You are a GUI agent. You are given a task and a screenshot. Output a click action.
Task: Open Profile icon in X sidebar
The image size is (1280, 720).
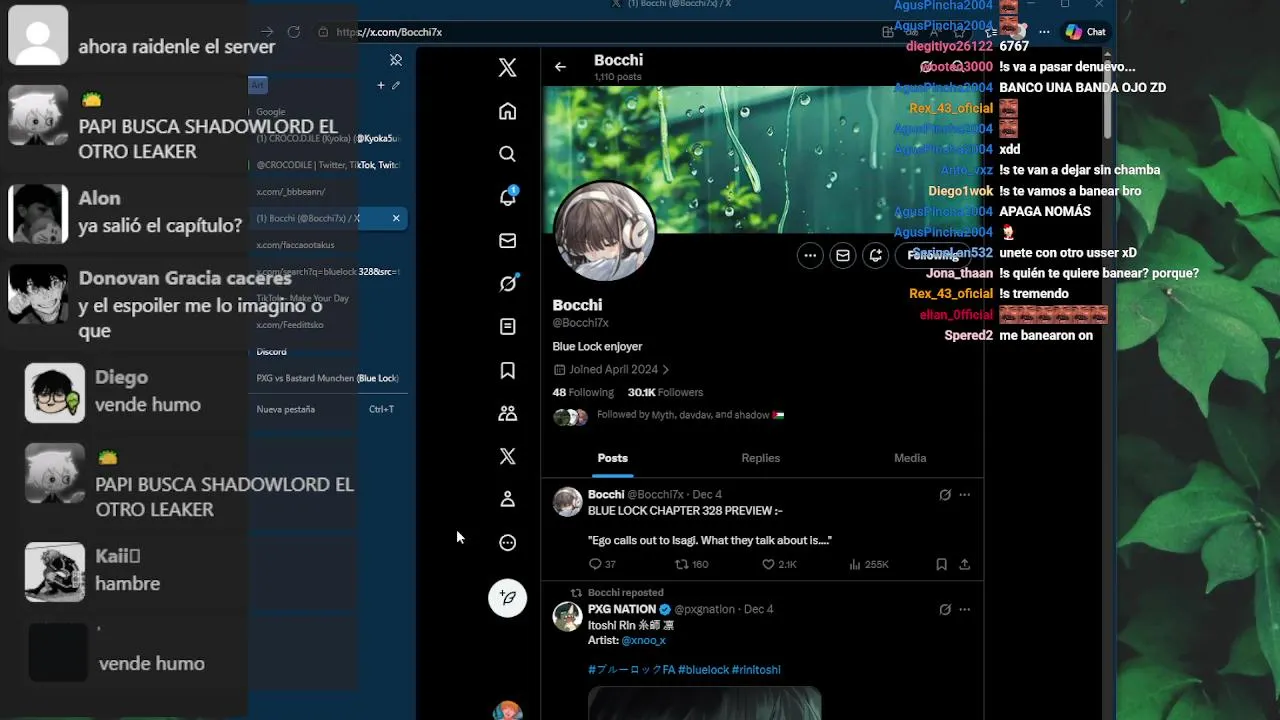point(507,499)
